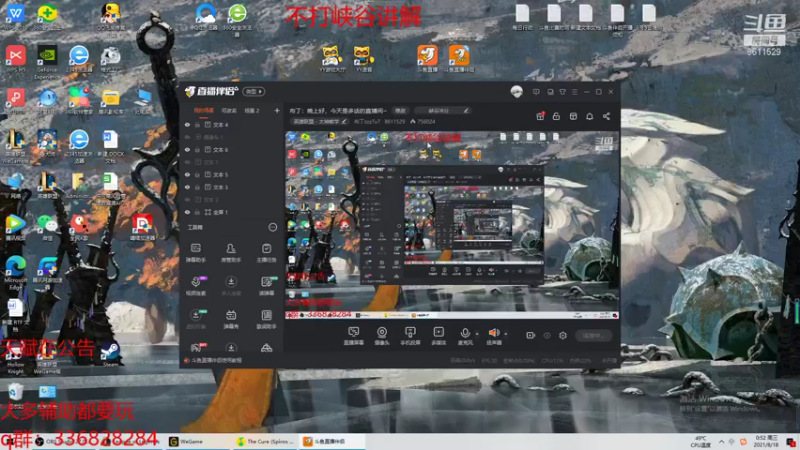Click the unlock padlock icon in header
This screenshot has height=450, width=800.
[556, 116]
